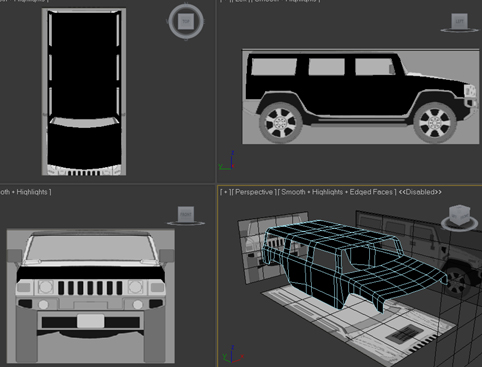The image size is (482, 367).
Task: Open the Perspective point-of-view label menu
Action: (x=254, y=192)
